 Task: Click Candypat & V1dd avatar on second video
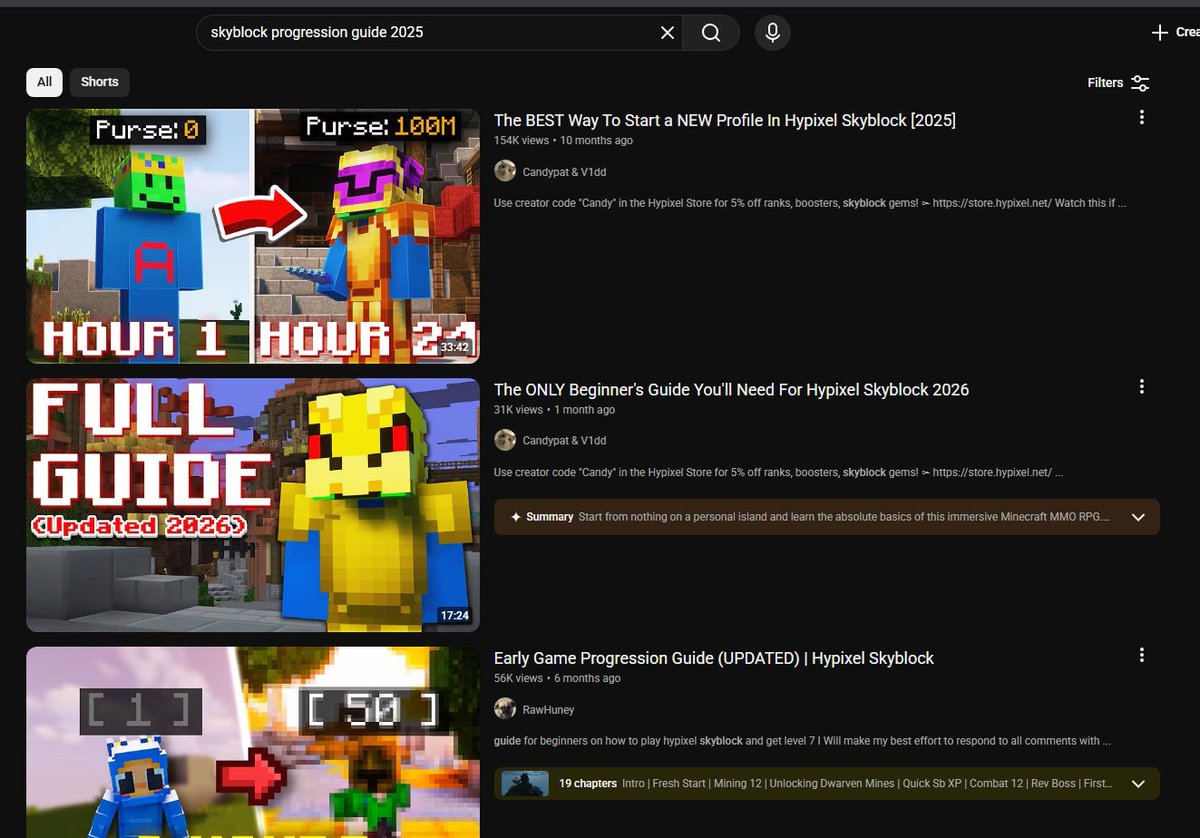[505, 440]
